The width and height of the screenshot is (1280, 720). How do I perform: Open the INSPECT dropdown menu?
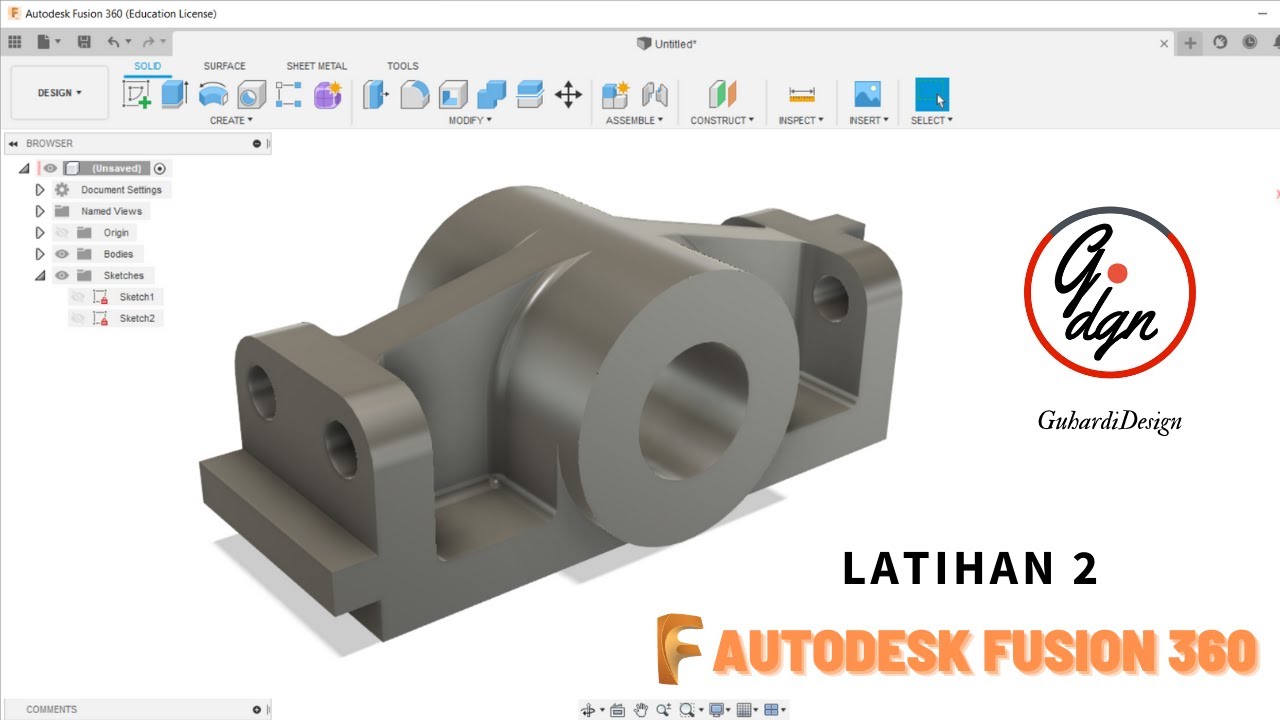pos(801,120)
